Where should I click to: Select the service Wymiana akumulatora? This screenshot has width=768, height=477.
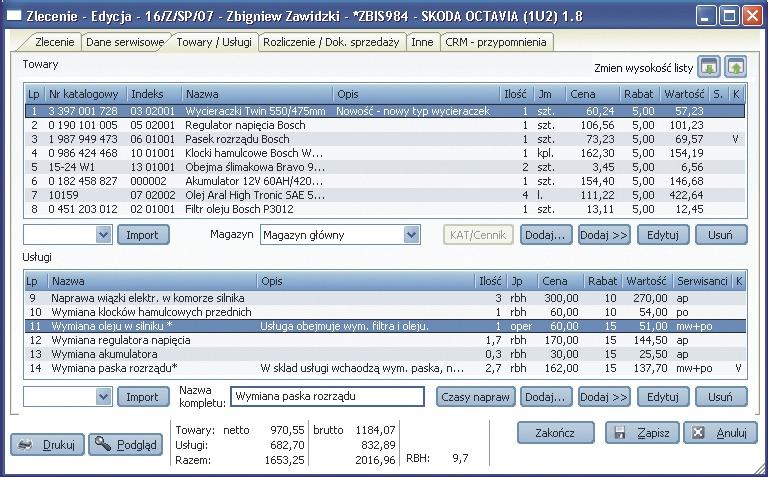[x=385, y=354]
